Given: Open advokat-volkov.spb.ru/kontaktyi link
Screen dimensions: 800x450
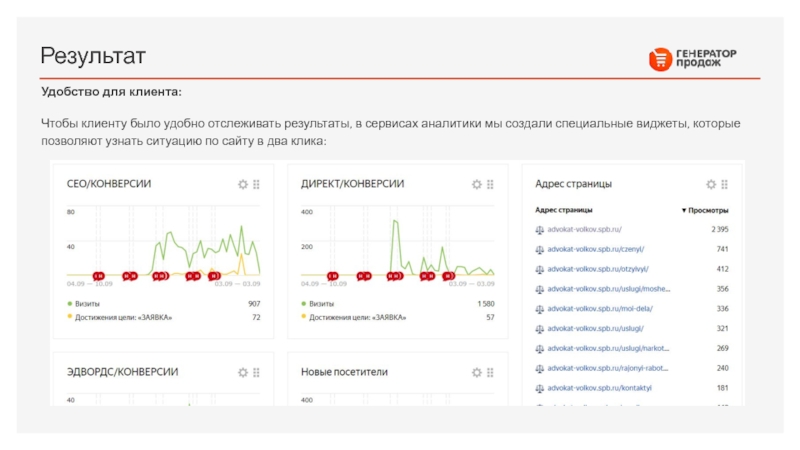Looking at the screenshot, I should [599, 388].
